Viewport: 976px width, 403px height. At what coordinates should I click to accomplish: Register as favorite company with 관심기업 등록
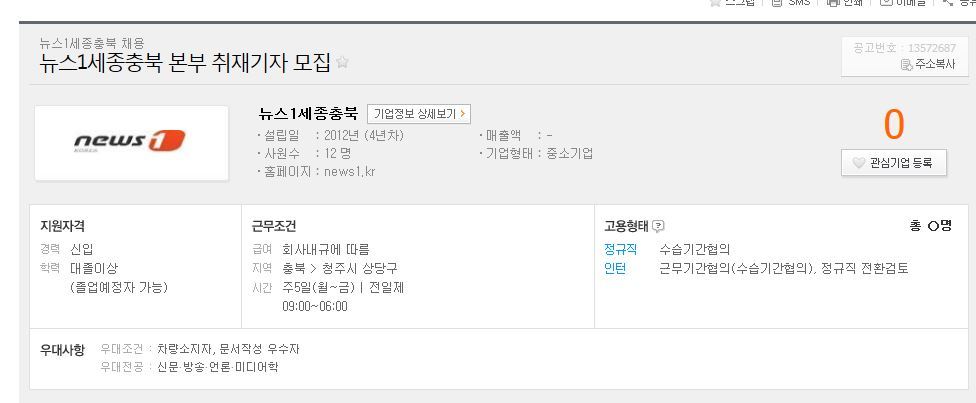click(x=894, y=163)
